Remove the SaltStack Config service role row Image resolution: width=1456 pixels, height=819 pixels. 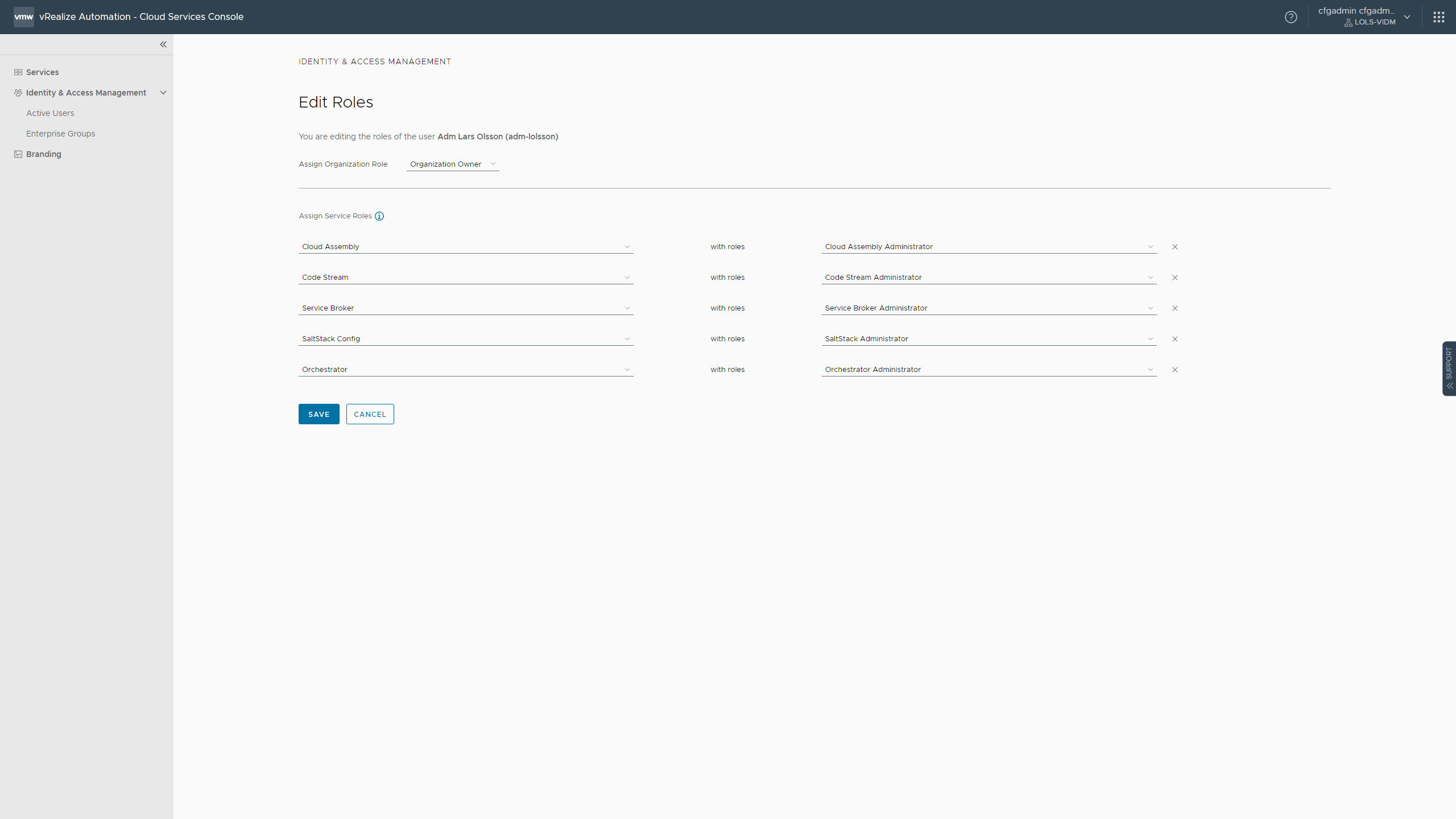(1175, 339)
